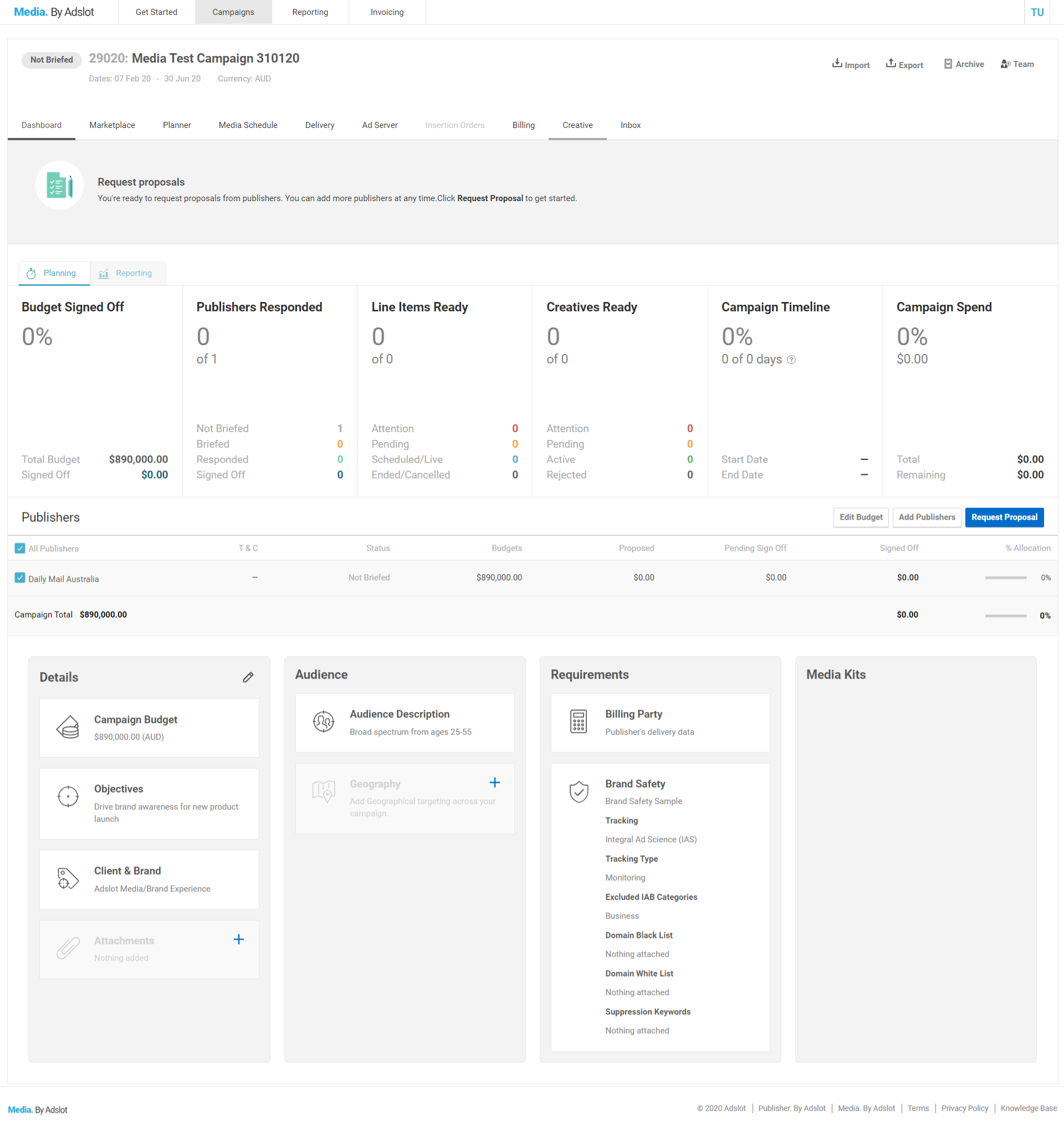Click the Not Briefed status in publisher row
Image resolution: width=1064 pixels, height=1128 pixels.
click(x=369, y=578)
